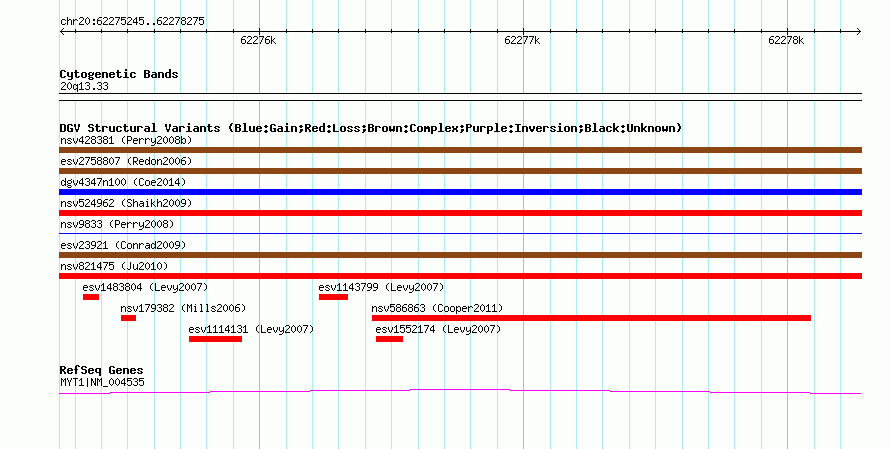The width and height of the screenshot is (890, 449).
Task: Click the 62276k ruler tick label
Action: (258, 40)
